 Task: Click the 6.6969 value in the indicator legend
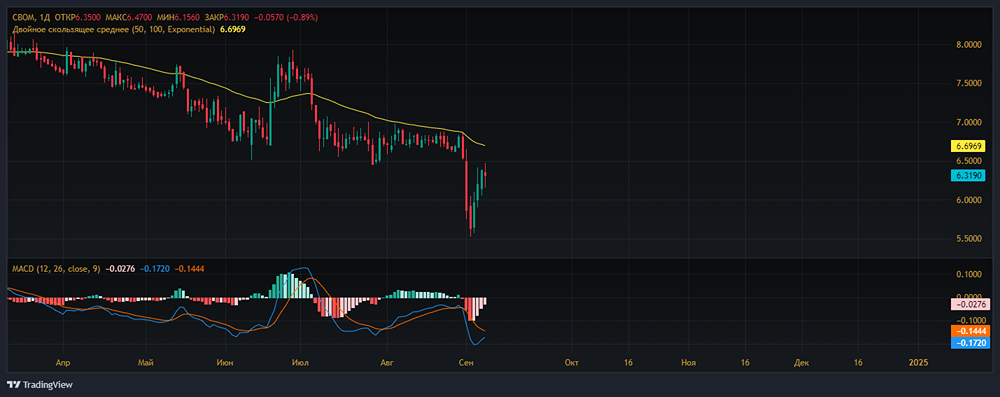coord(233,29)
